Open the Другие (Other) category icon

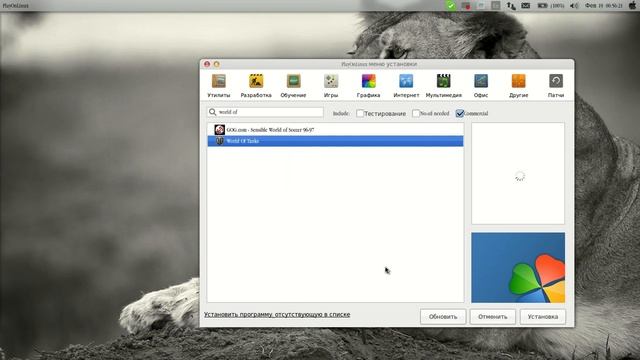[x=518, y=81]
